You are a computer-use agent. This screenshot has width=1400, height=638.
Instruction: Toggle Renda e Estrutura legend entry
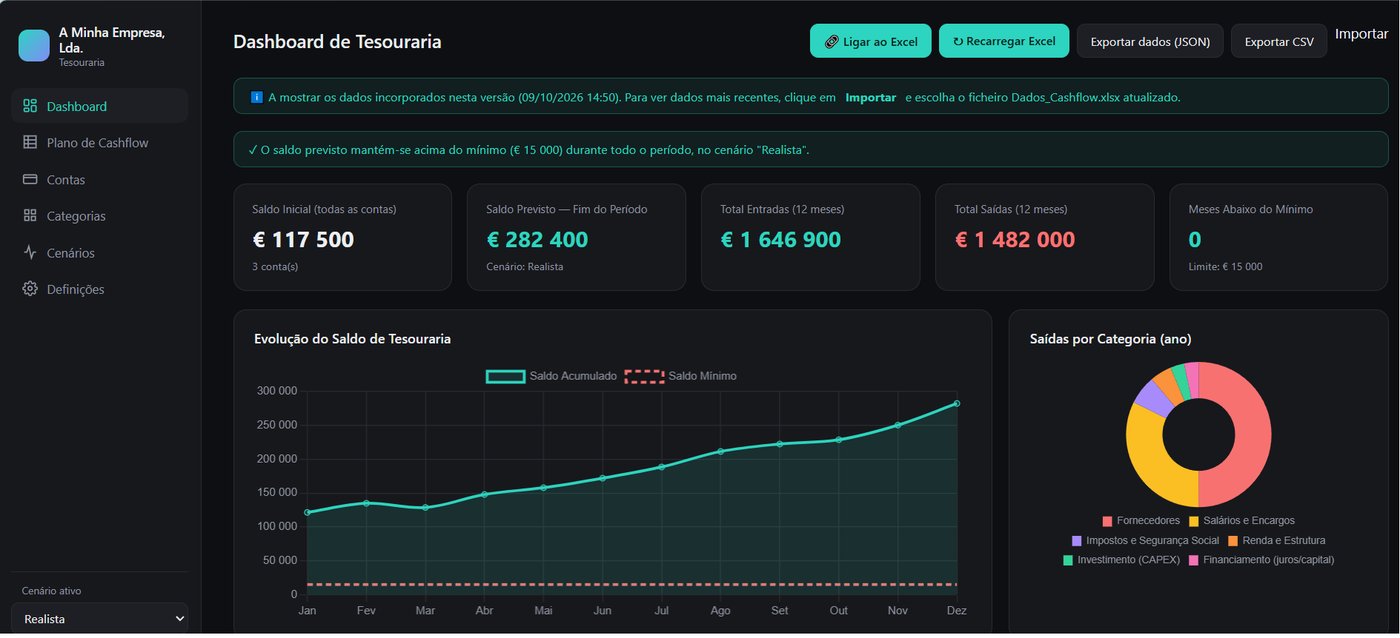coord(1276,540)
